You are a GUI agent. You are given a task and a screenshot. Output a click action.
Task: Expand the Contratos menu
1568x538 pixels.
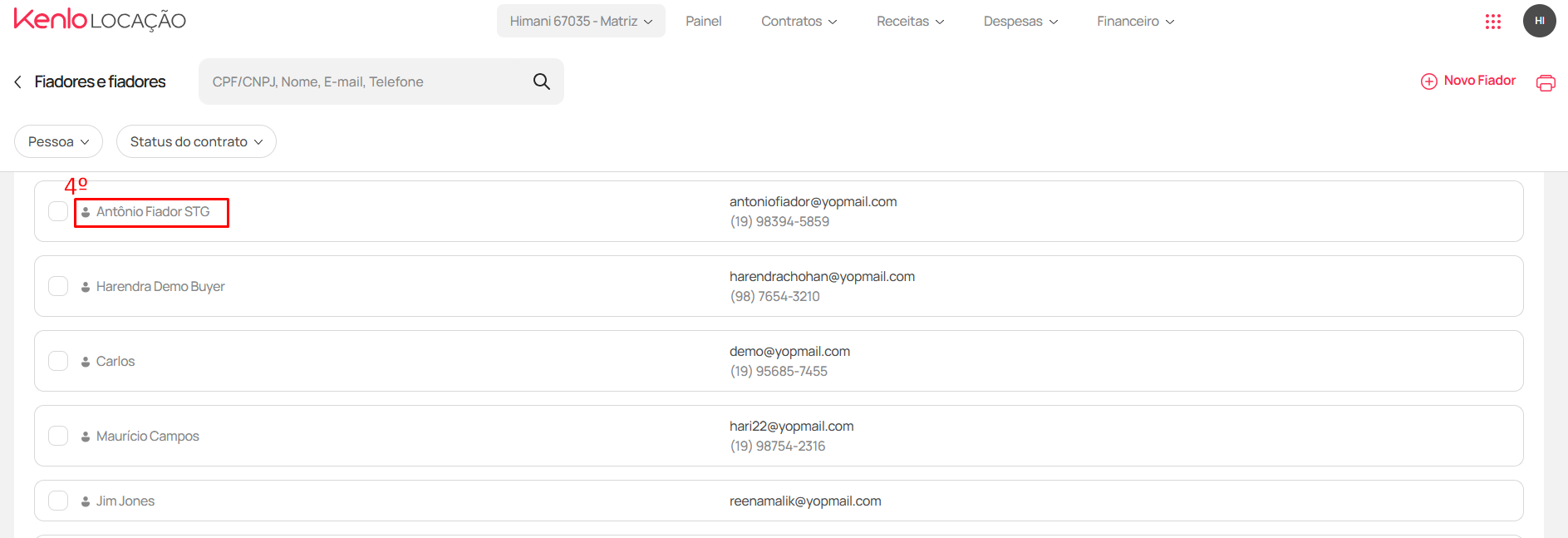click(799, 21)
